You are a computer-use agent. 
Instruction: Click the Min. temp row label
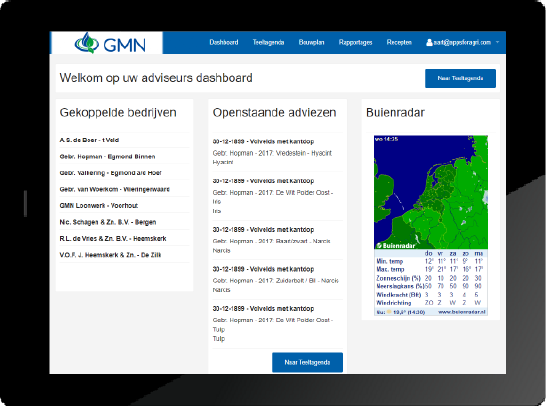(389, 261)
